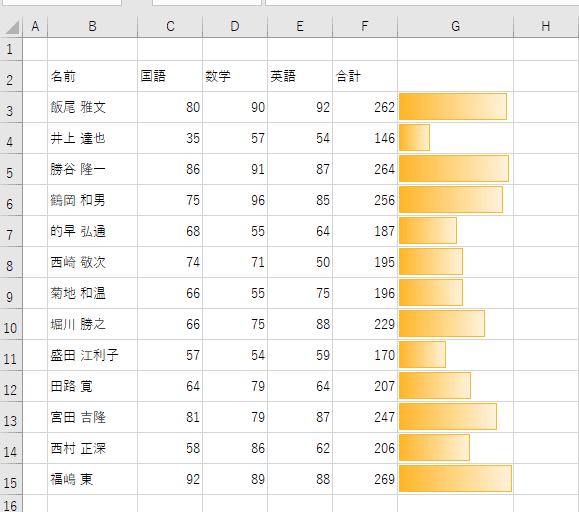The image size is (579, 512).
Task: Select 国語 score 35 for 井上 達也
Action: [170, 138]
